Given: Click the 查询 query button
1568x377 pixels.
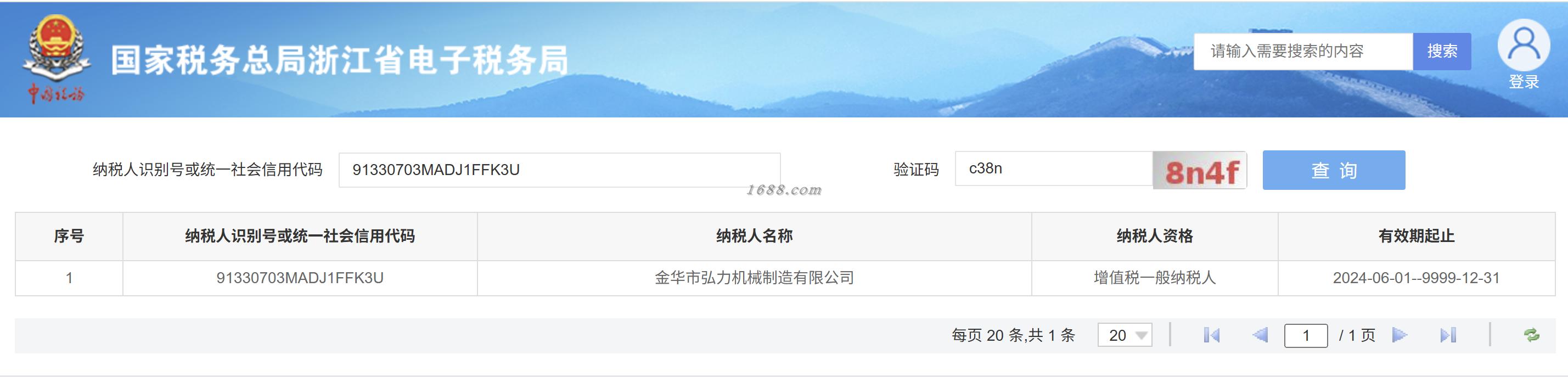Looking at the screenshot, I should [1334, 170].
